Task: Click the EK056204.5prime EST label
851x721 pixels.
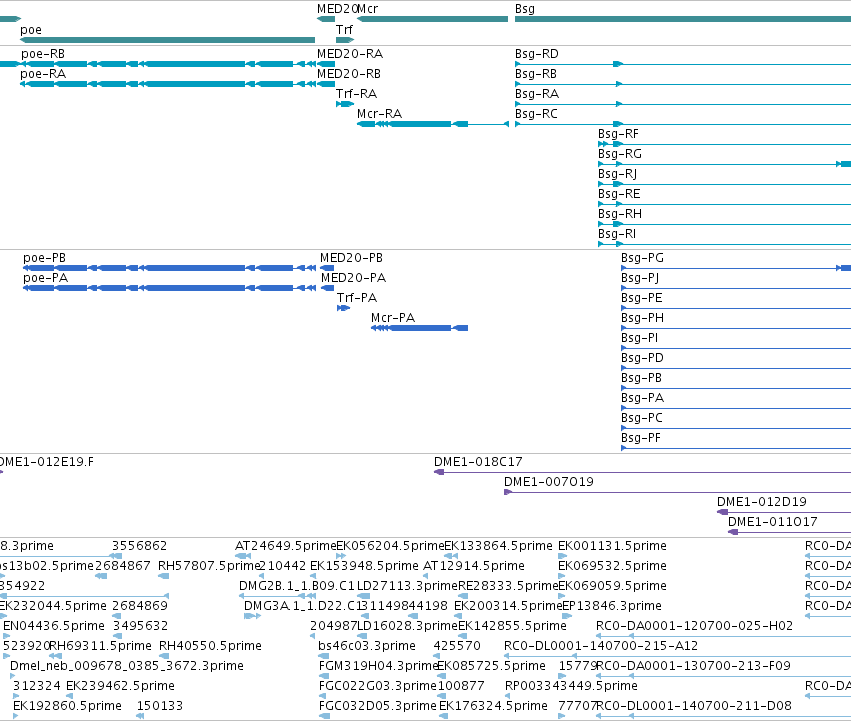Action: (x=390, y=546)
